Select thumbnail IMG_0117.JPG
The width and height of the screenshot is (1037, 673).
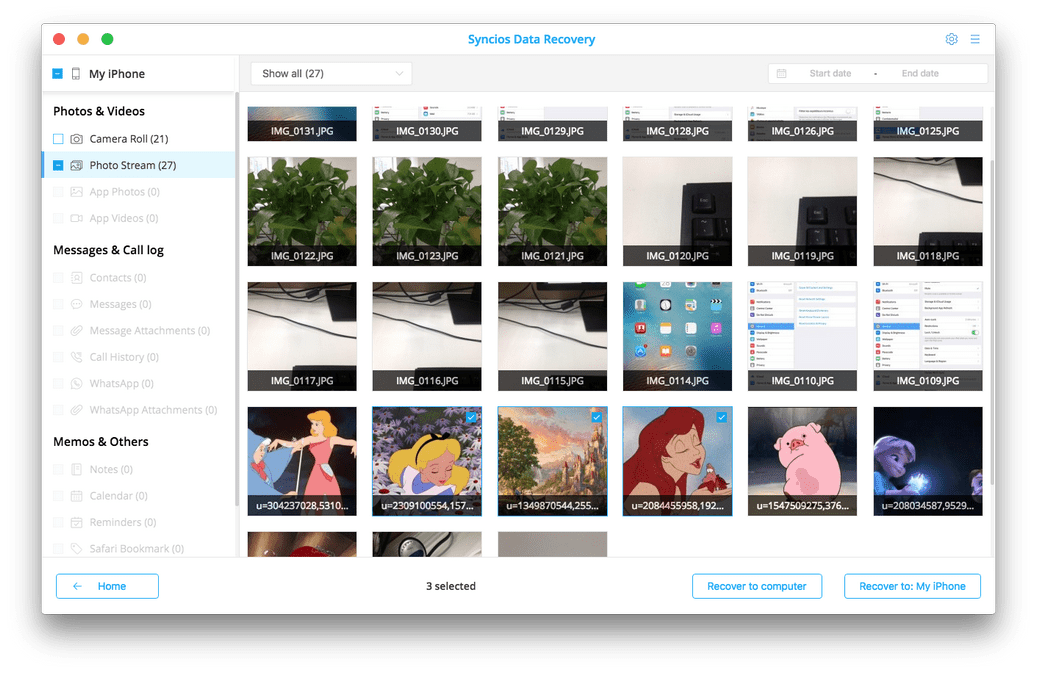[x=302, y=336]
